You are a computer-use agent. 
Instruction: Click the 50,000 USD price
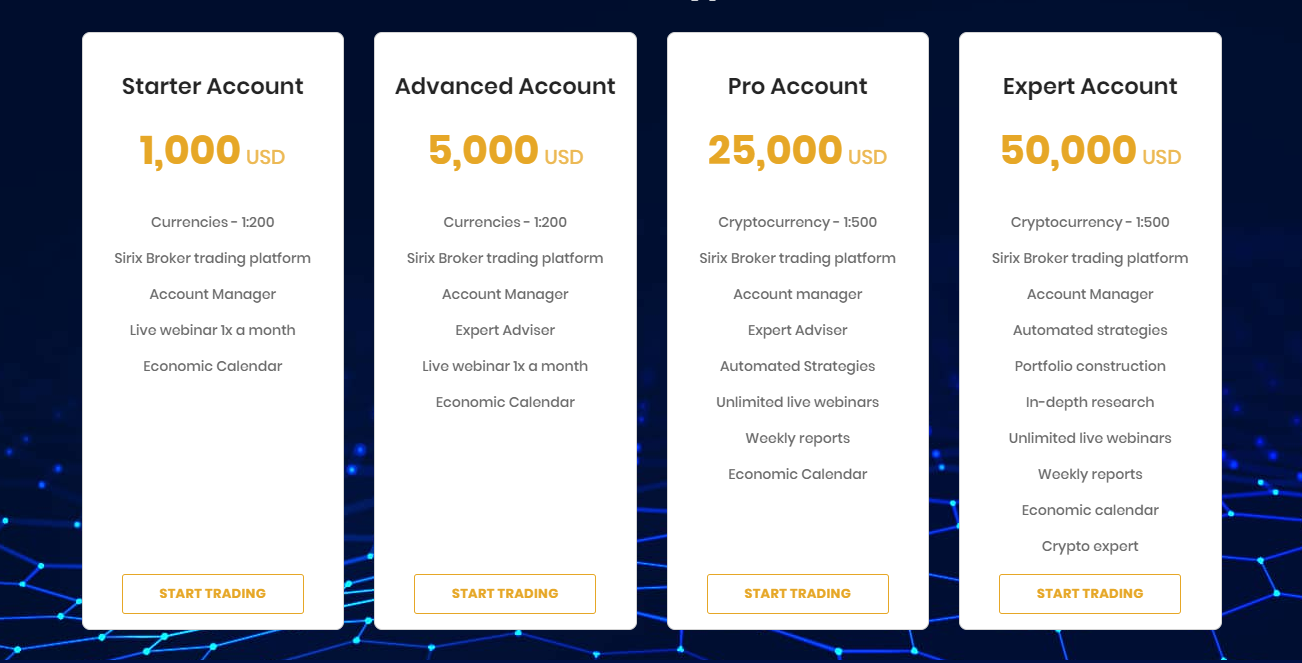(x=1090, y=151)
